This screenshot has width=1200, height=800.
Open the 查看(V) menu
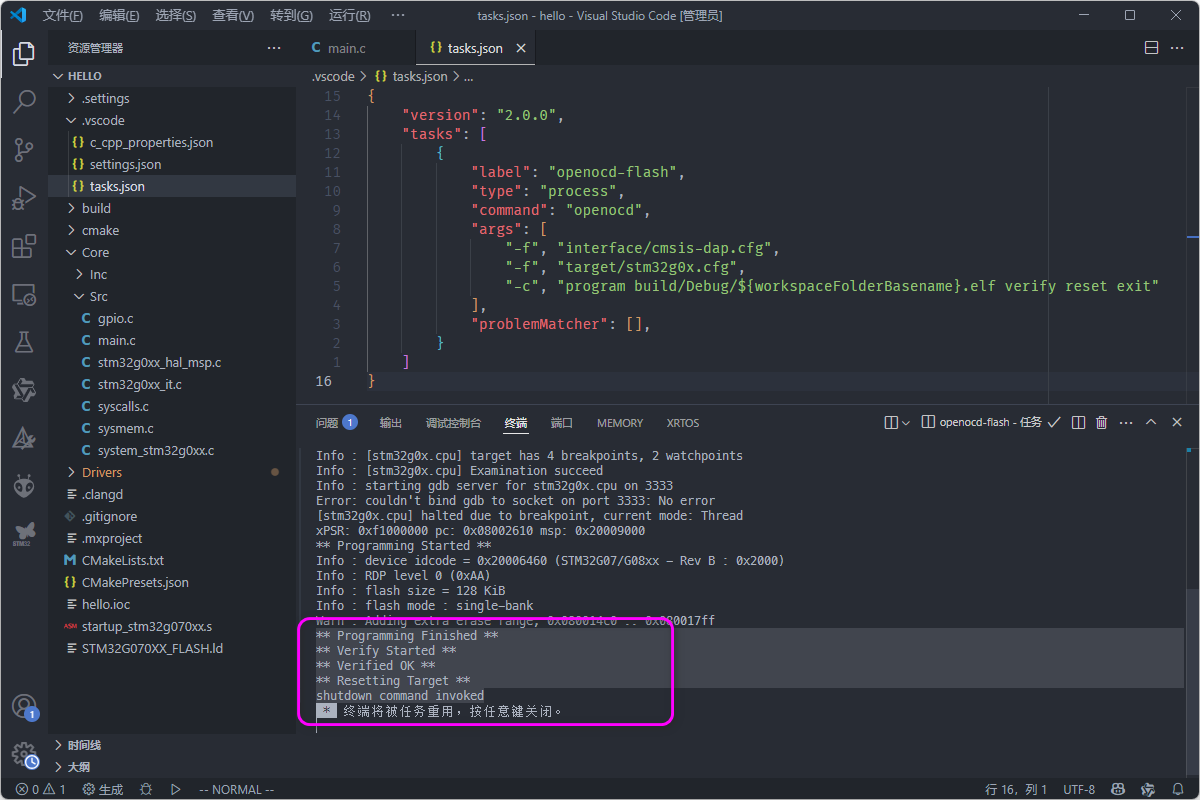pyautogui.click(x=233, y=16)
